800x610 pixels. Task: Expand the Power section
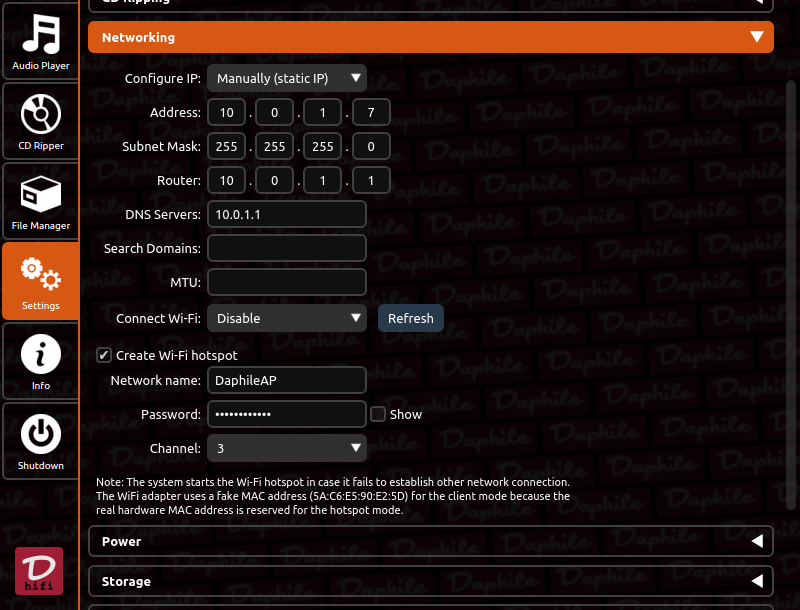pos(431,541)
